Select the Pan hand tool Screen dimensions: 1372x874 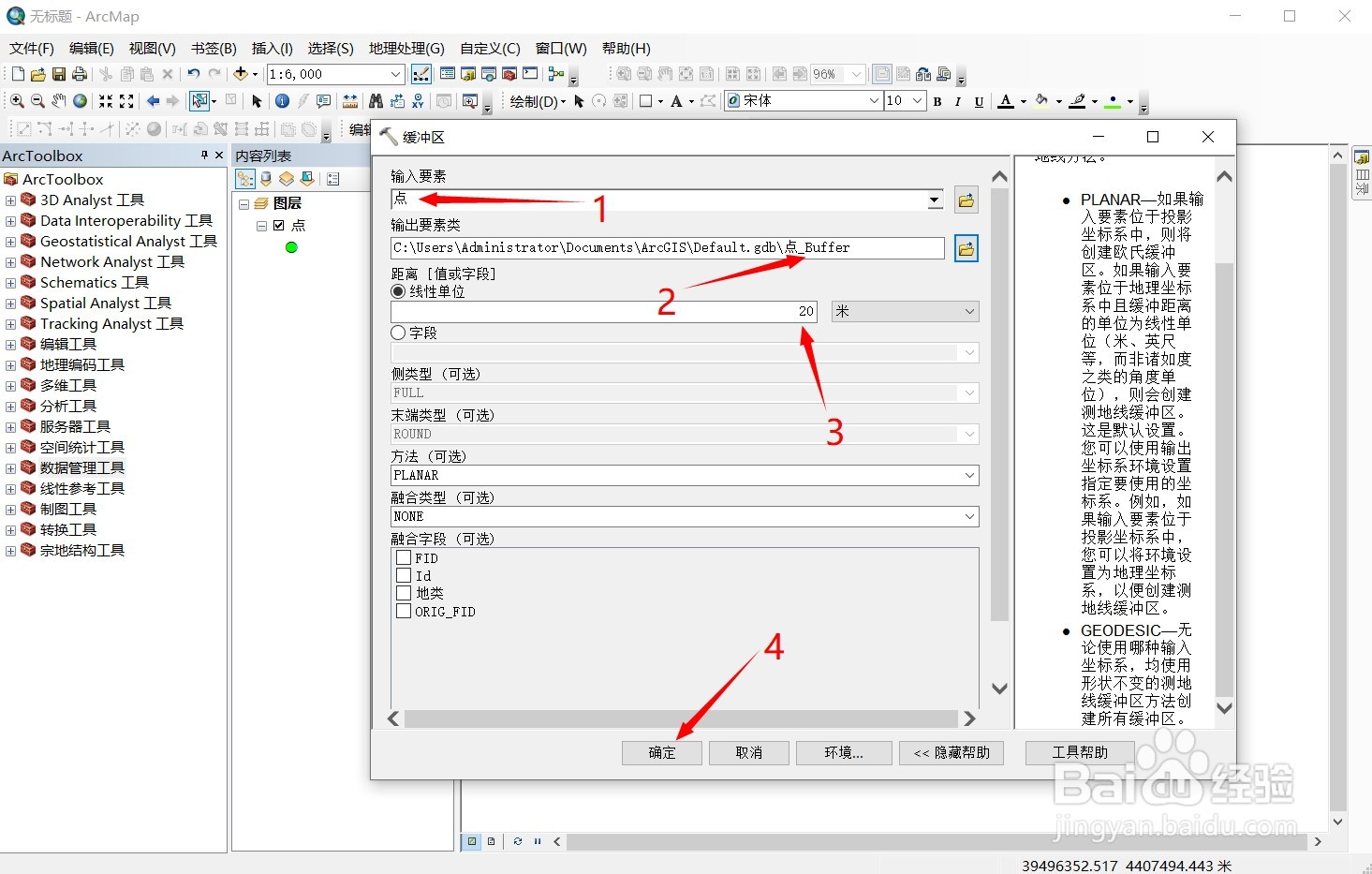[59, 101]
